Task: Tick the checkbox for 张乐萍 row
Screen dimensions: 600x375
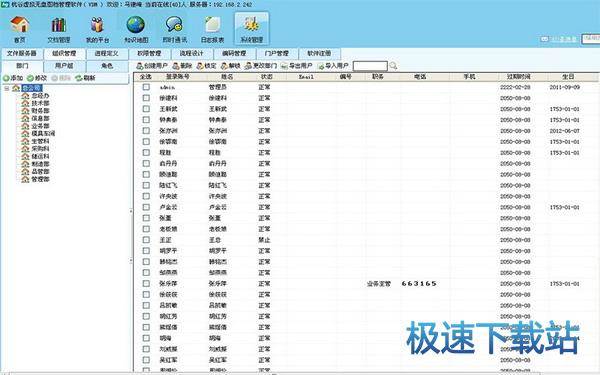Action: 146,284
